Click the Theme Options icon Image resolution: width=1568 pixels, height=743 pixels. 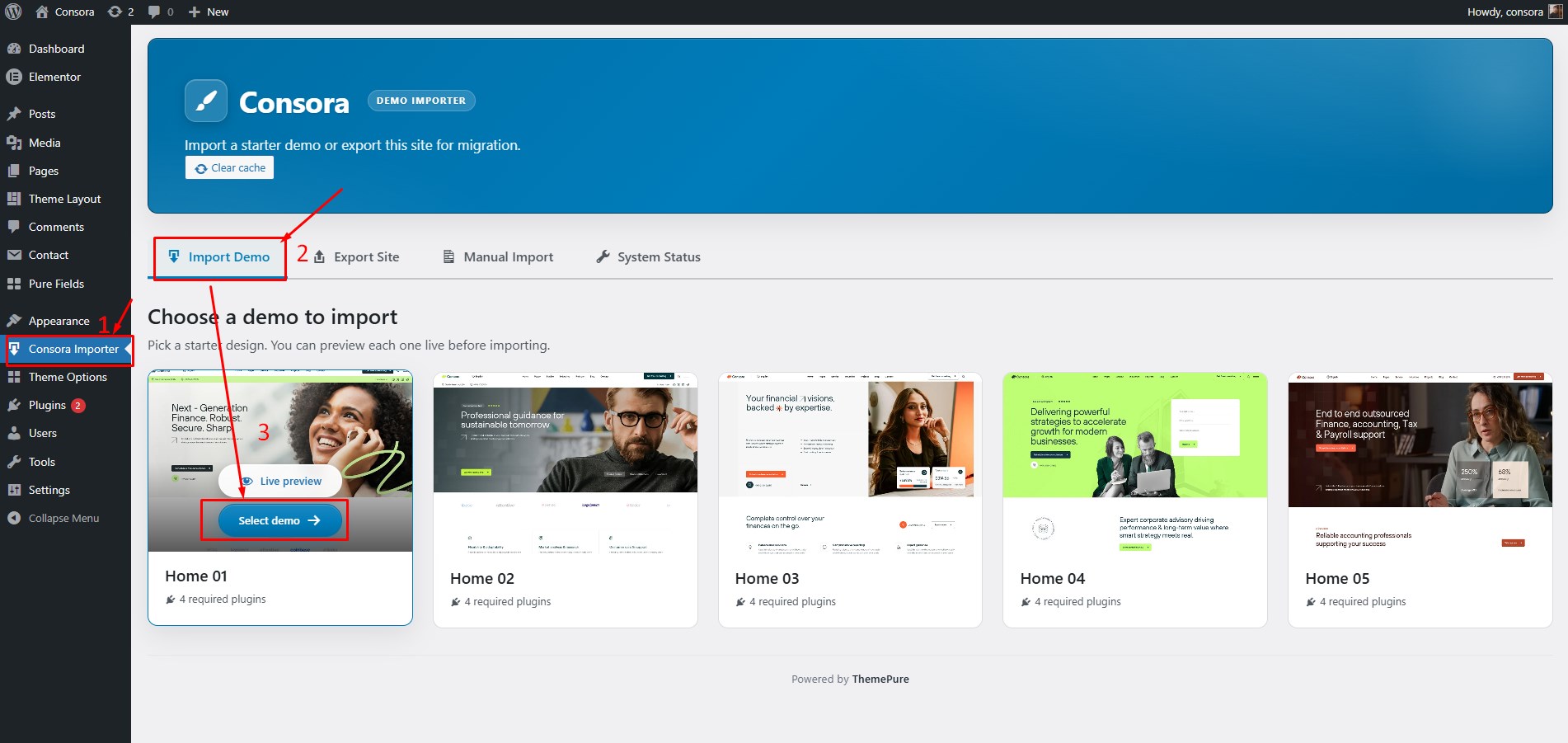14,377
